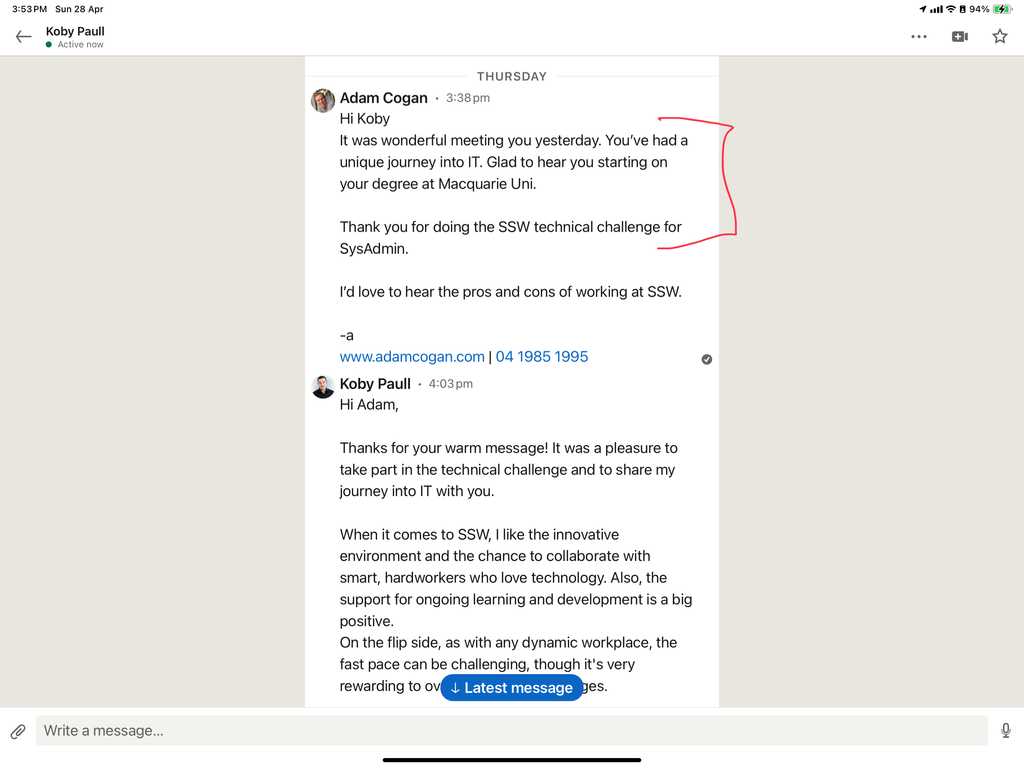Call the phone number 04 1985 1995
This screenshot has height=768, width=1024.
click(541, 356)
